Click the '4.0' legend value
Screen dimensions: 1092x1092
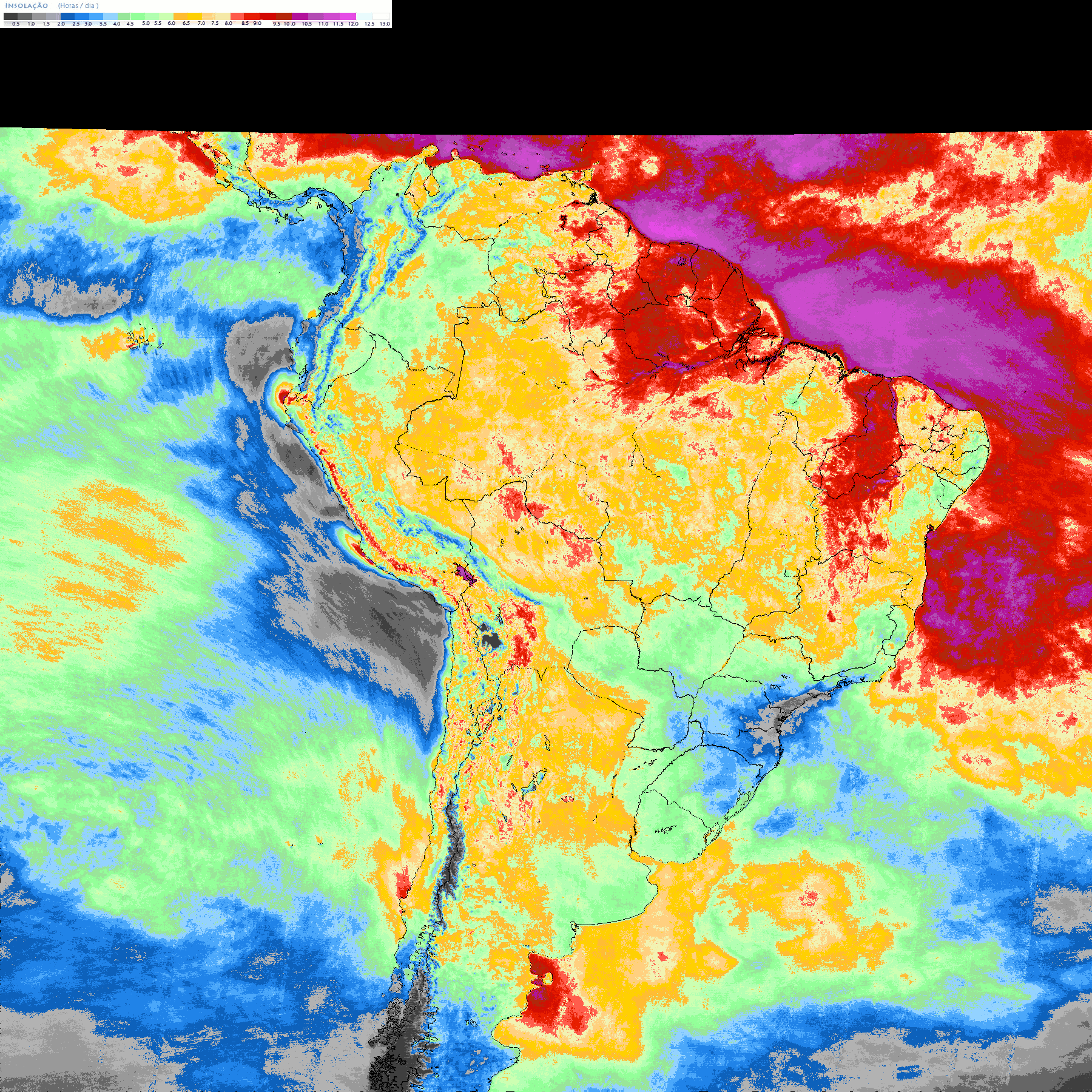pyautogui.click(x=116, y=24)
